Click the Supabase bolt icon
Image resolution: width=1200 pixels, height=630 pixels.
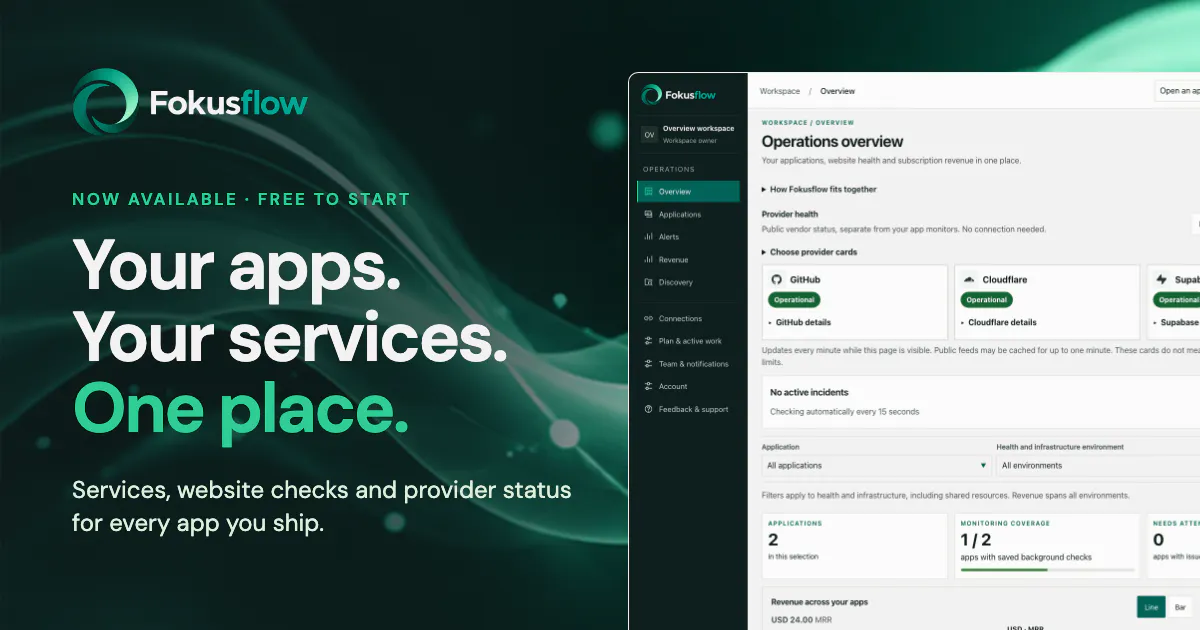click(x=1161, y=280)
